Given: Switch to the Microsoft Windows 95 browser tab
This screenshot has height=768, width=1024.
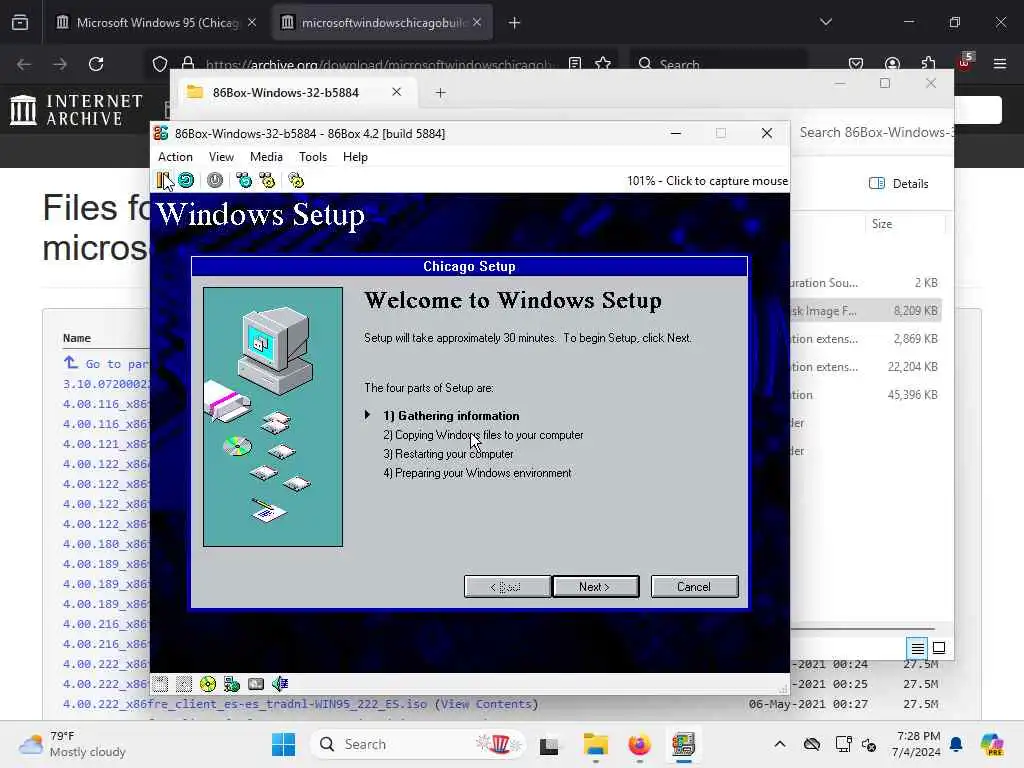Looking at the screenshot, I should pyautogui.click(x=157, y=23).
